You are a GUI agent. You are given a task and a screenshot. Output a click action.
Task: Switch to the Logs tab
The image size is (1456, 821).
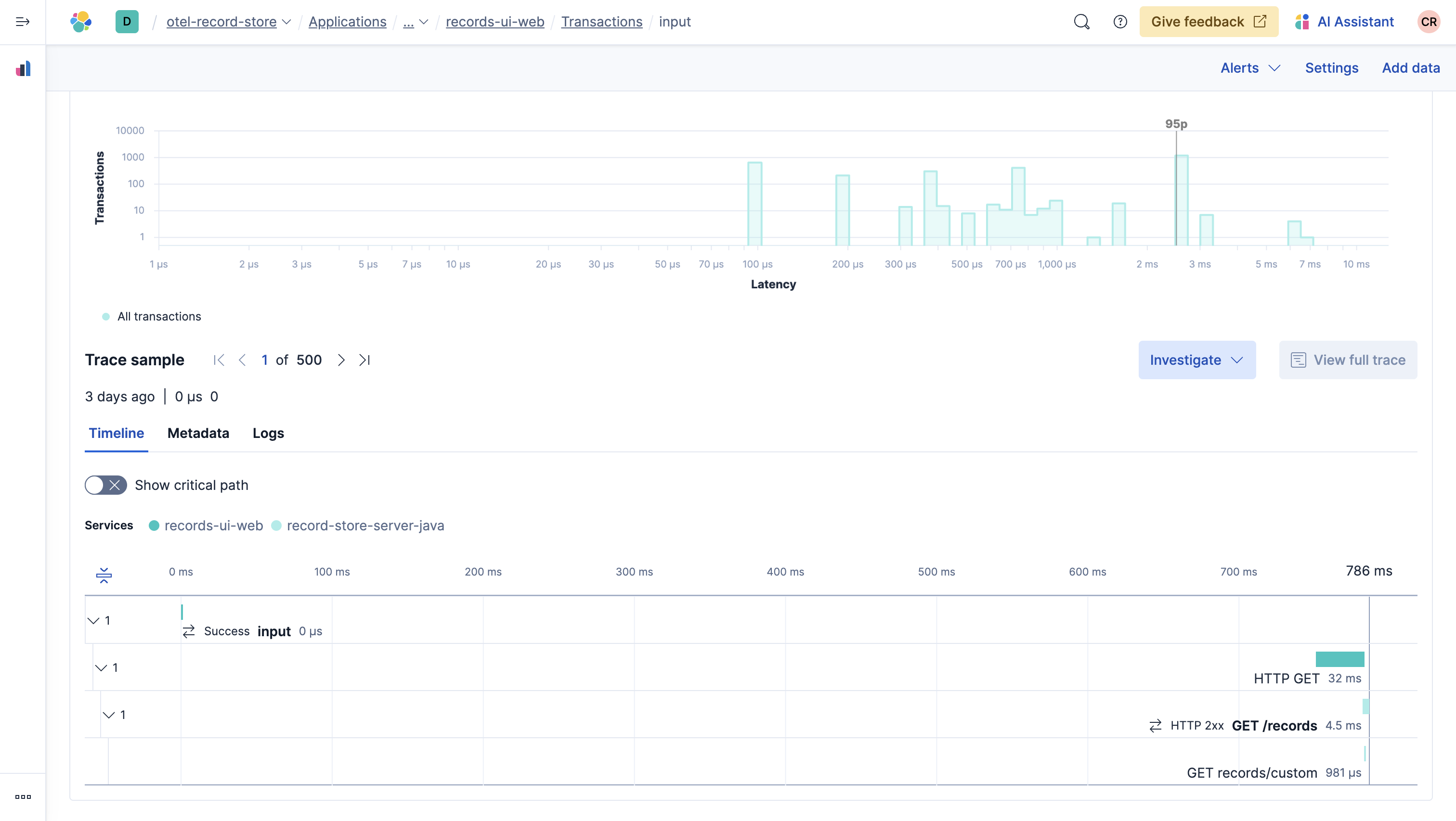tap(268, 433)
